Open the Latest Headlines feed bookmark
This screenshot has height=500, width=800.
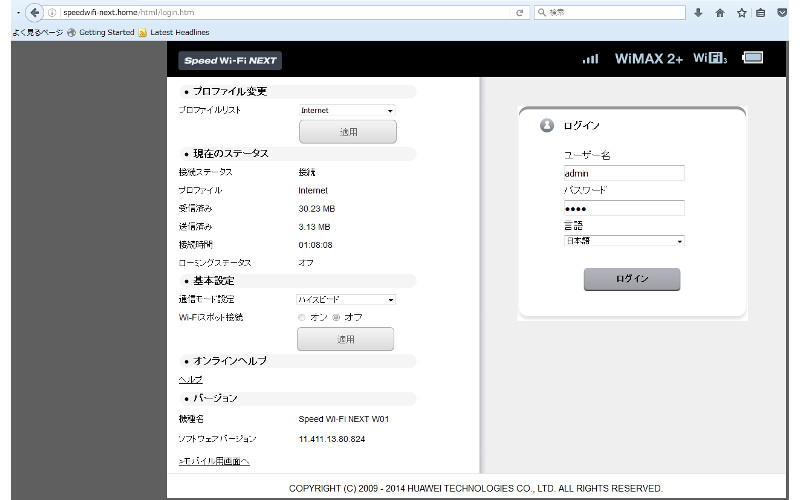174,32
